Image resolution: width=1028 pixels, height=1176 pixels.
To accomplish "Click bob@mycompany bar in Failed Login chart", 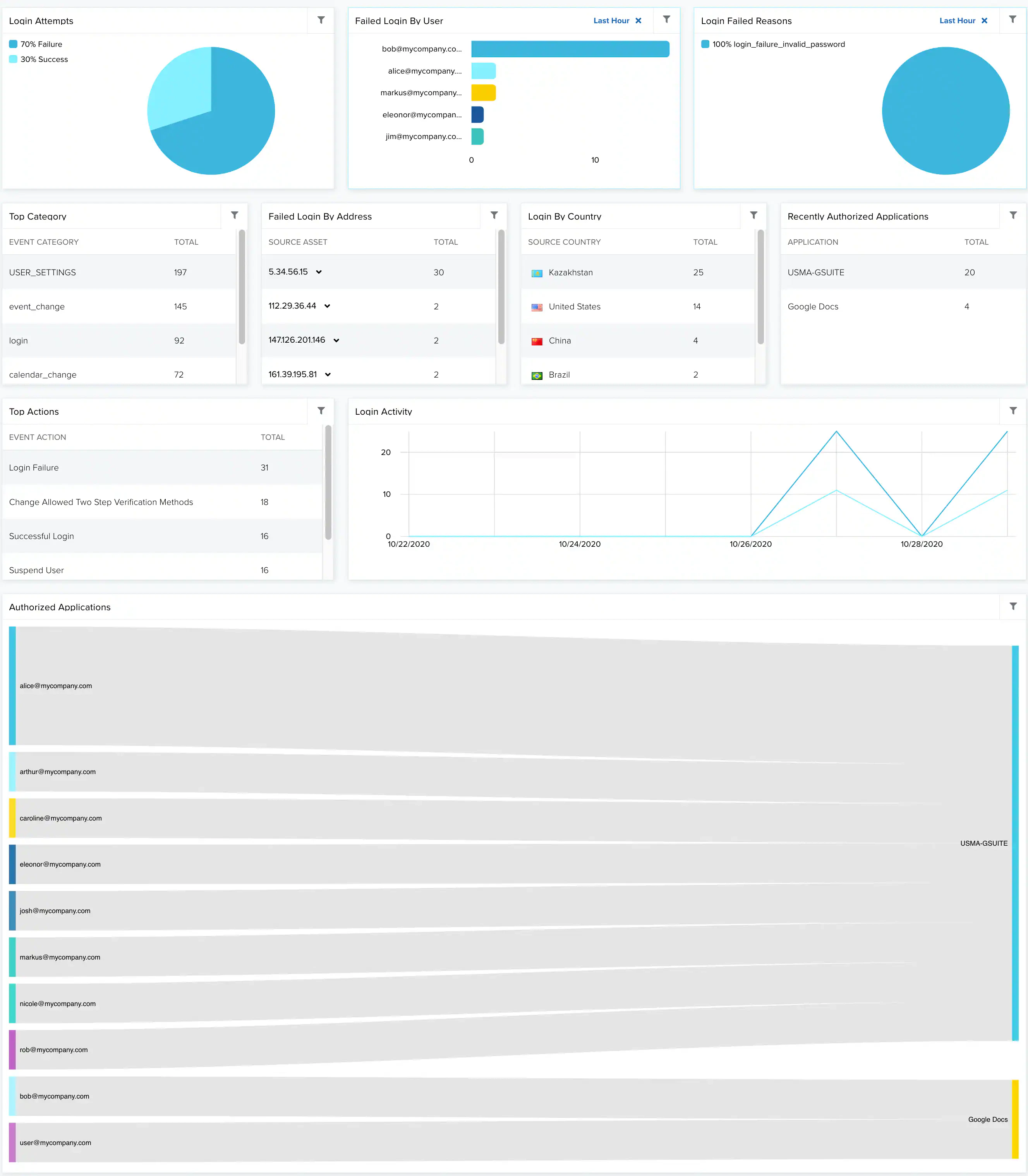I will click(570, 49).
